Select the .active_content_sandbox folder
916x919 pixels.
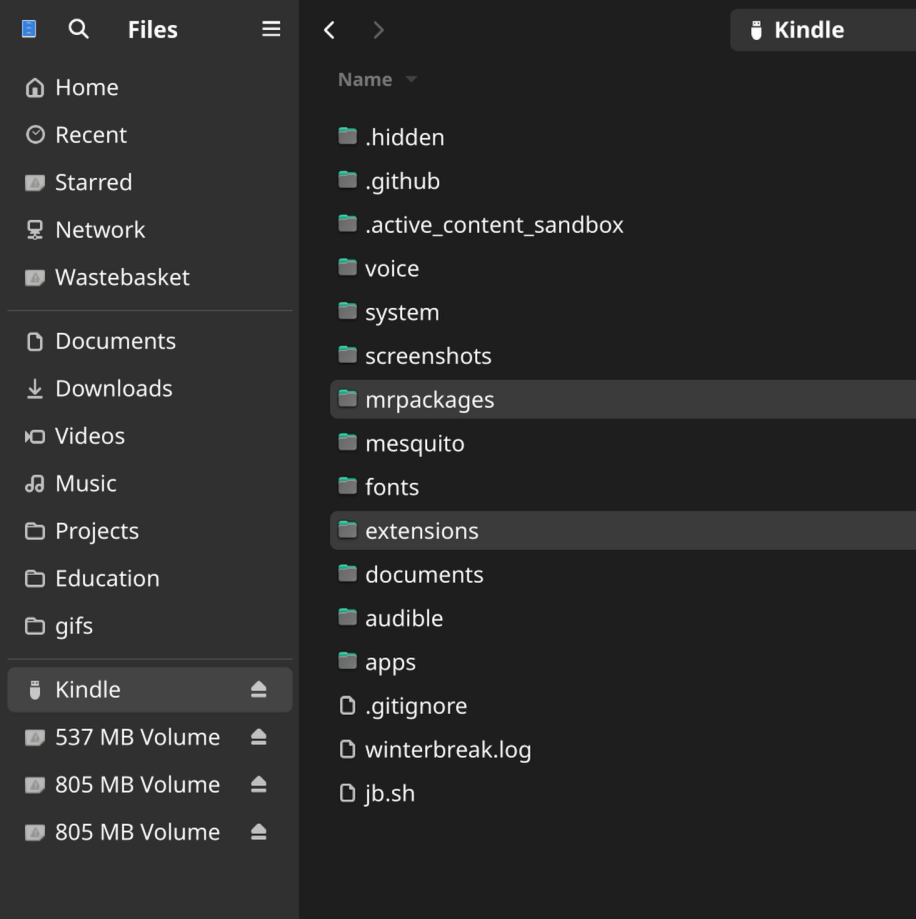[493, 225]
